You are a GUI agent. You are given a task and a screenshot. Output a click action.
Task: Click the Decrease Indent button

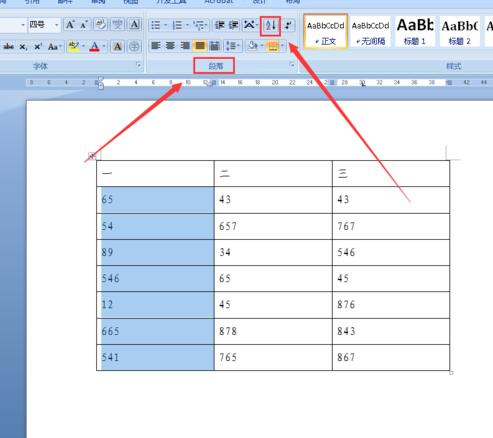219,25
